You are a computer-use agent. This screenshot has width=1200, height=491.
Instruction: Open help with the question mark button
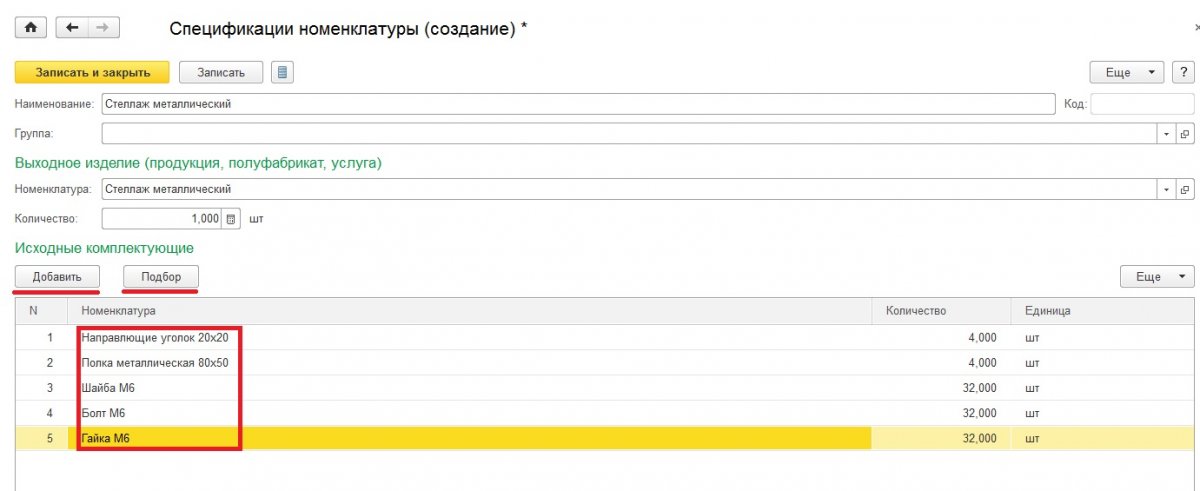(1183, 73)
